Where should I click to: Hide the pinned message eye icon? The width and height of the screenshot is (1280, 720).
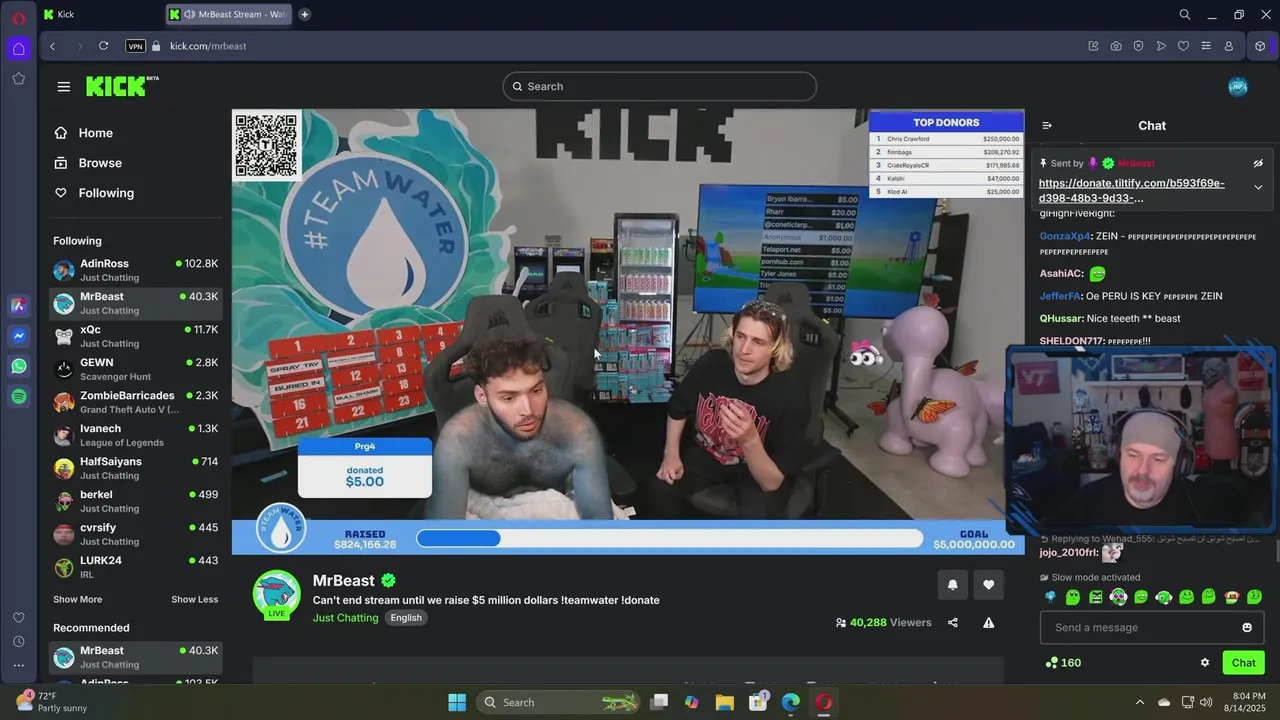click(1258, 163)
